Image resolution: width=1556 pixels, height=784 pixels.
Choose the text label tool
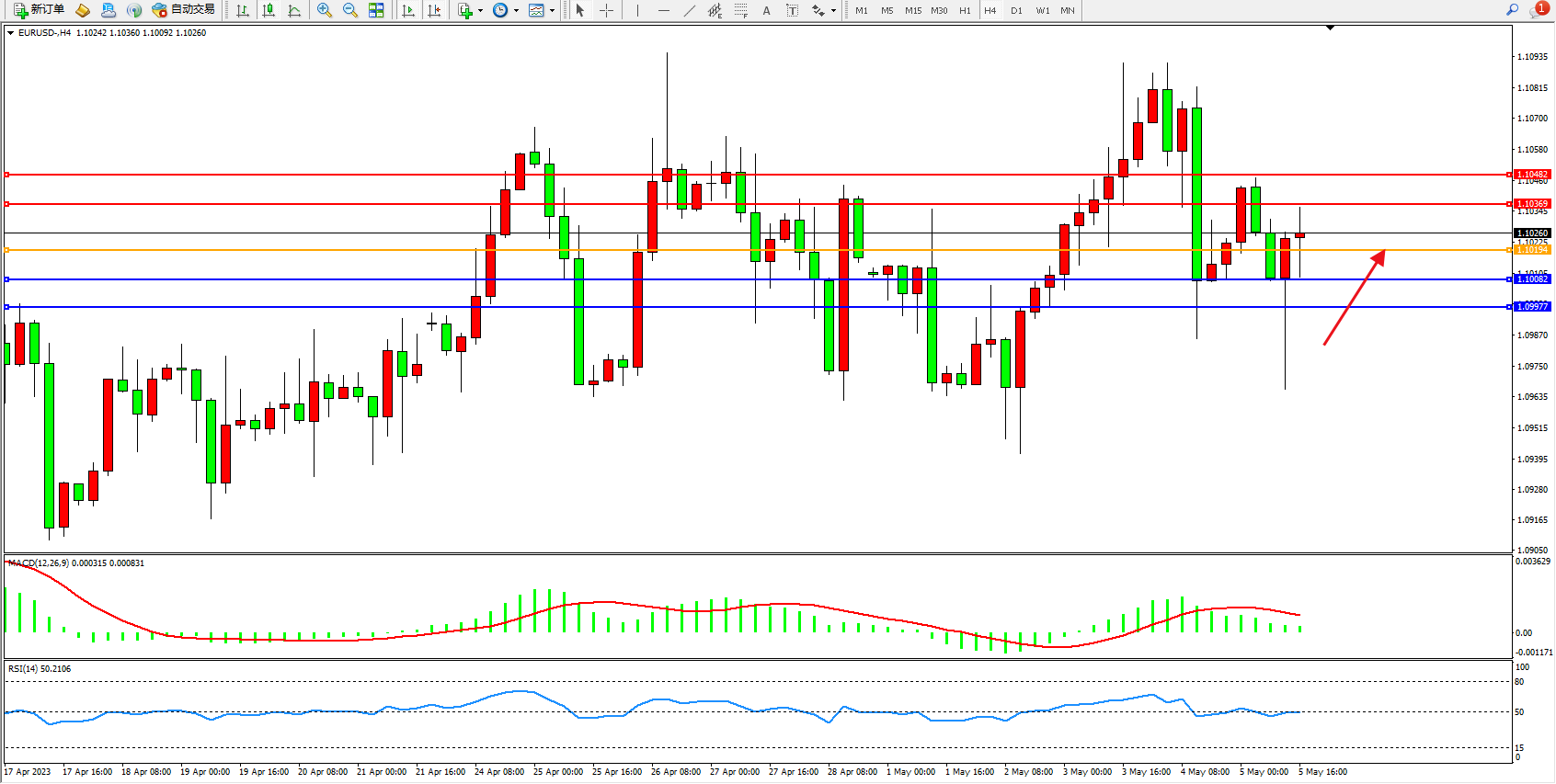[x=792, y=10]
